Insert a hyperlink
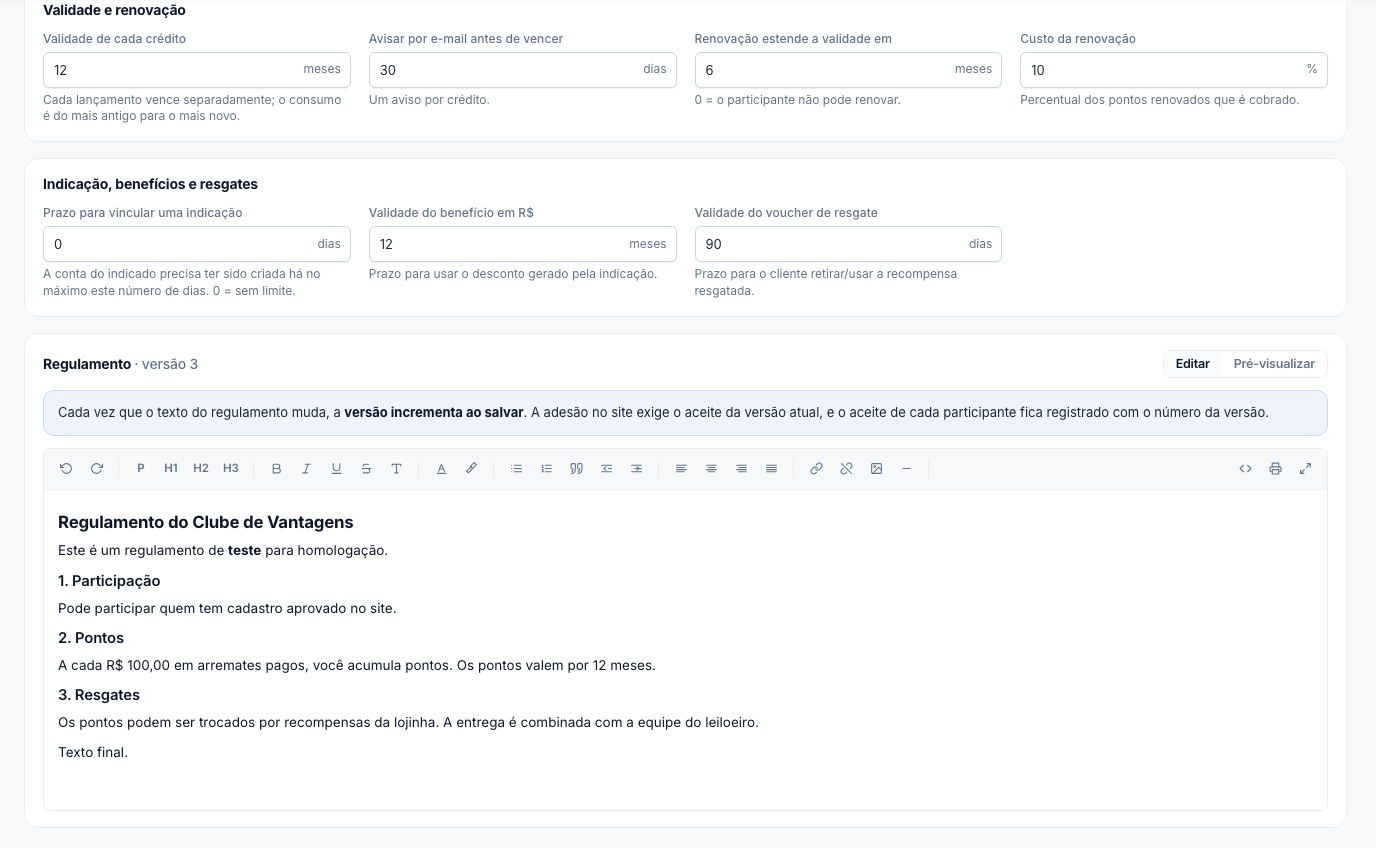The width and height of the screenshot is (1376, 848). (816, 468)
